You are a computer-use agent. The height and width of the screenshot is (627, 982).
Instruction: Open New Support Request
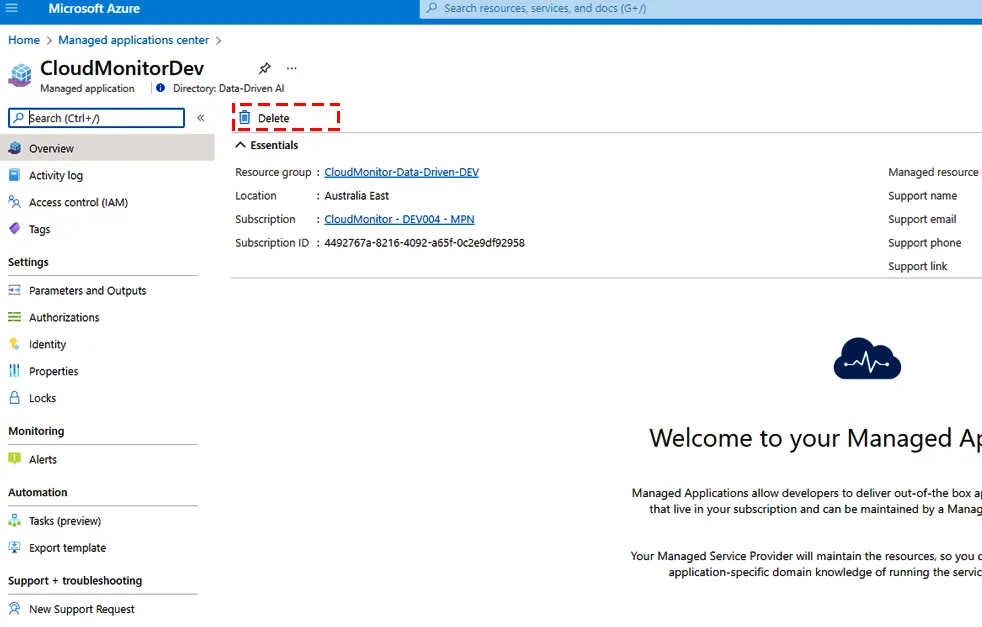(x=81, y=609)
